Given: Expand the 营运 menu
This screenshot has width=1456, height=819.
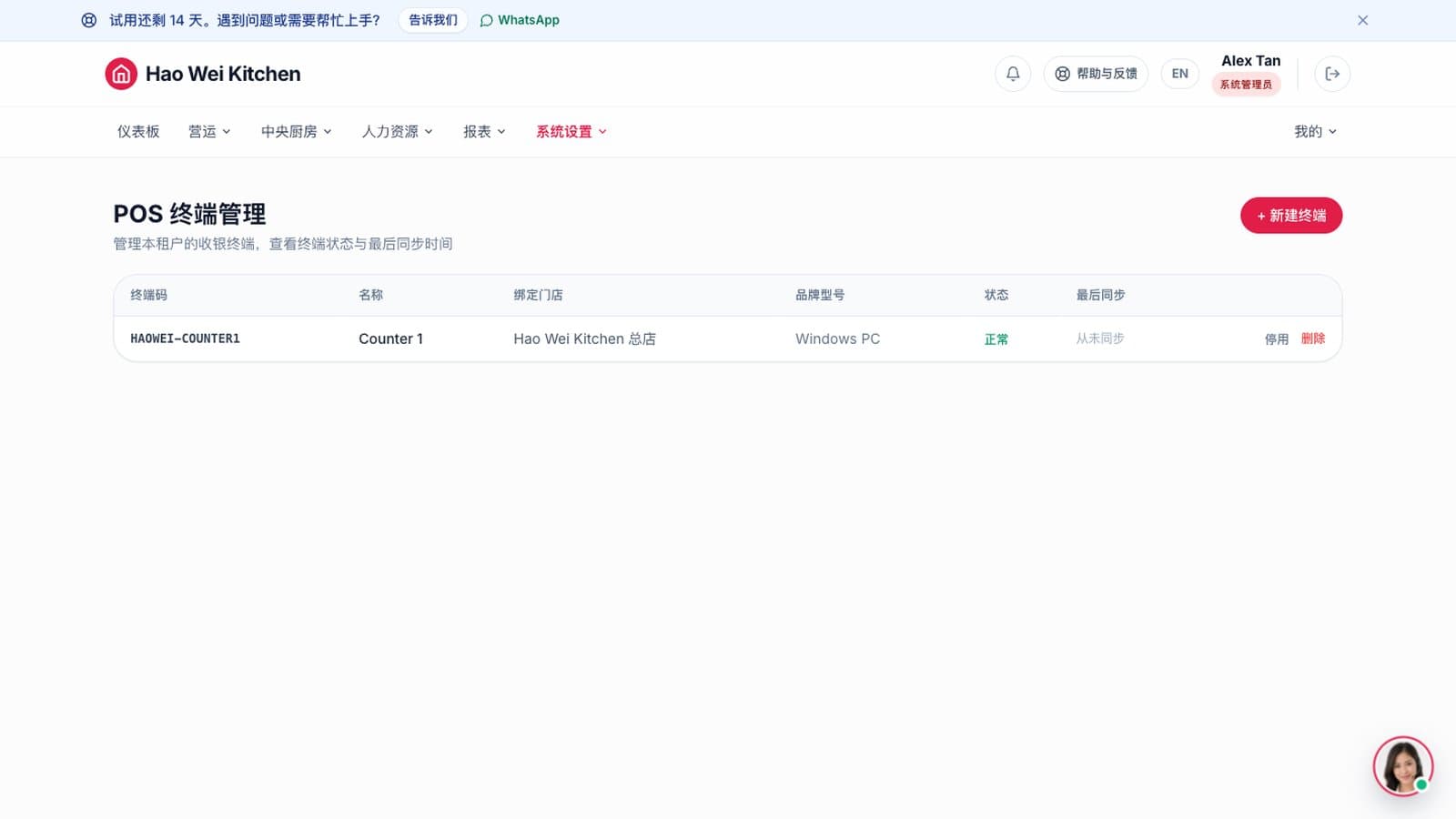Looking at the screenshot, I should [x=209, y=132].
